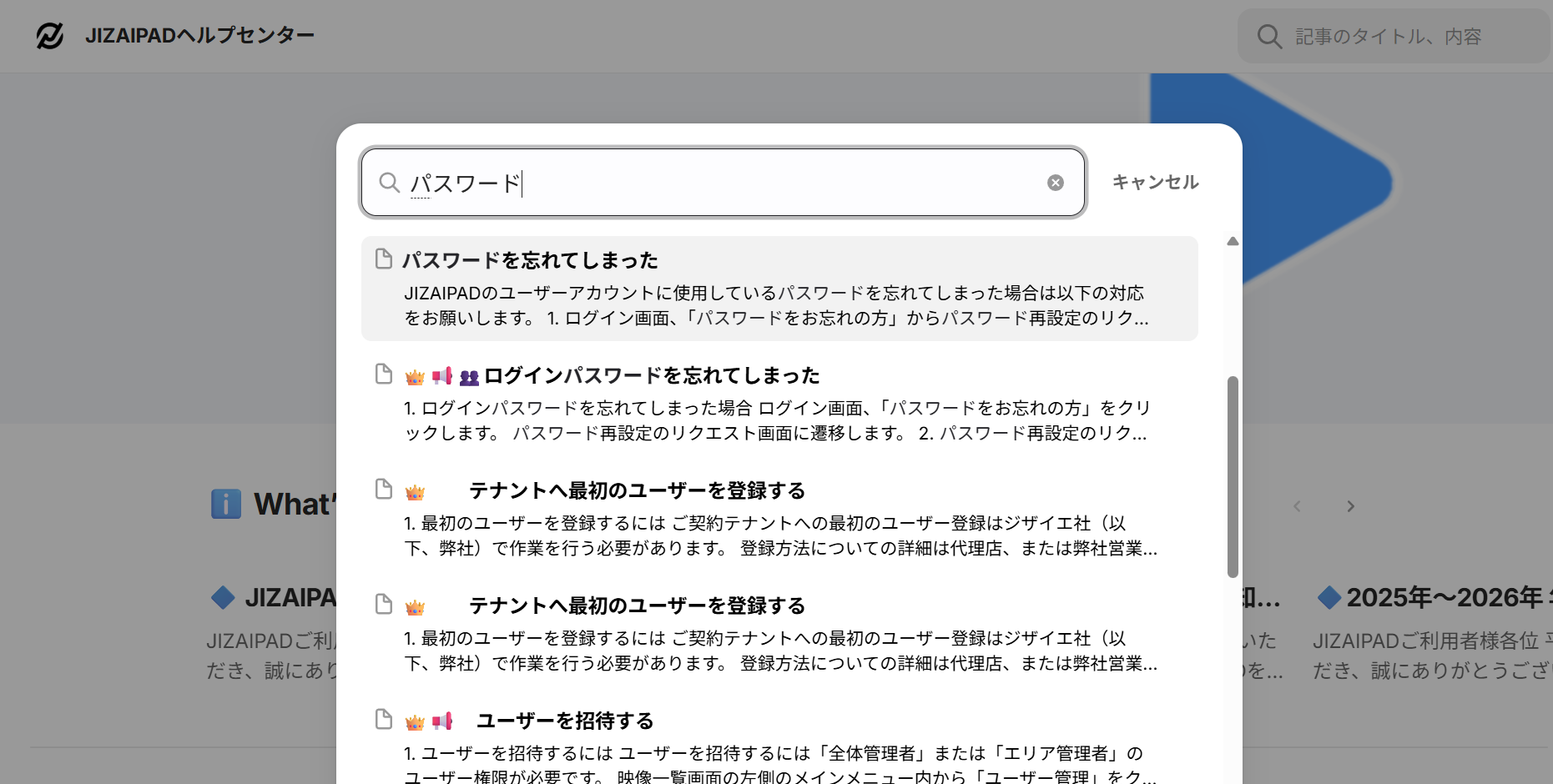
Task: Show the next card with the right chevron
Action: click(1350, 506)
